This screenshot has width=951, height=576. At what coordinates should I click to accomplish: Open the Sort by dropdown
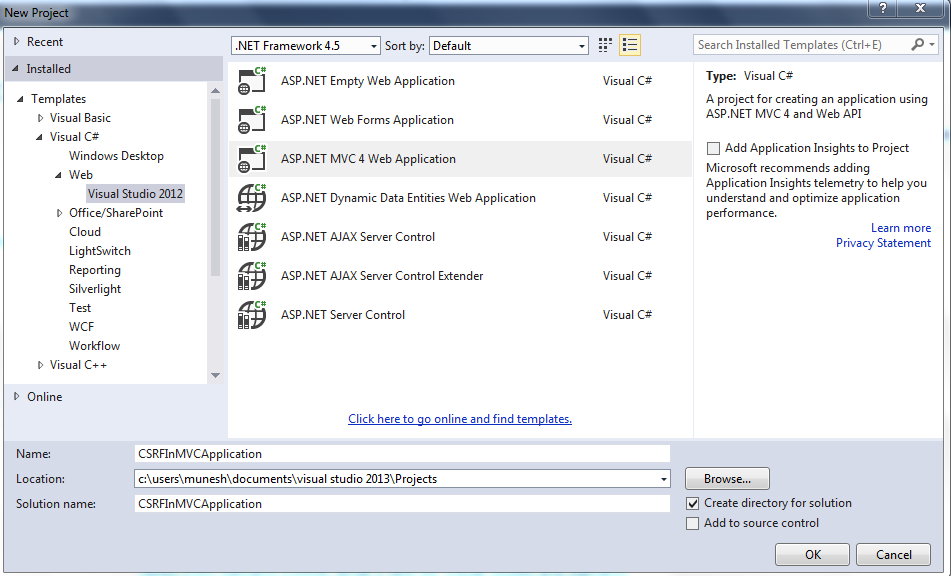tap(510, 46)
